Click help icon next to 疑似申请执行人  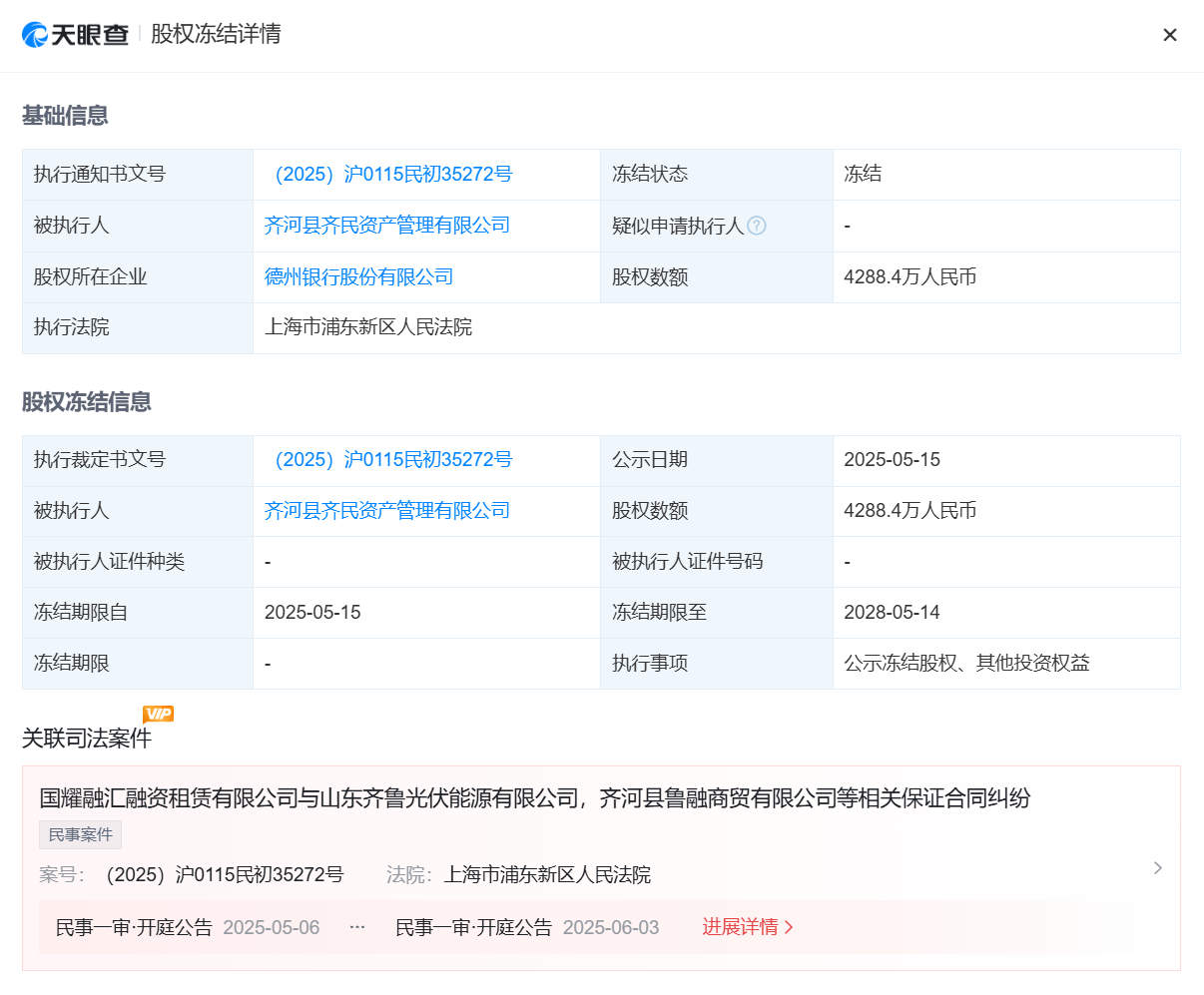pyautogui.click(x=757, y=226)
